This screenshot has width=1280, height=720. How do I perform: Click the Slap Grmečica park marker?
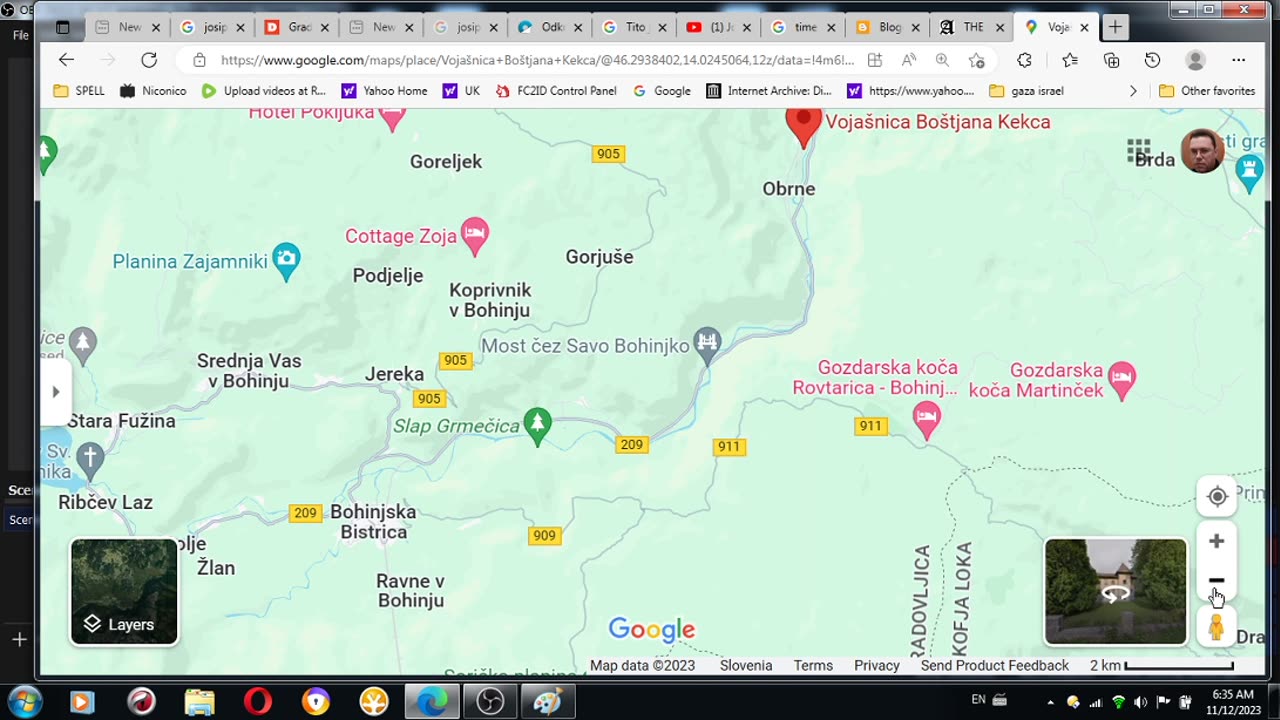pos(538,427)
